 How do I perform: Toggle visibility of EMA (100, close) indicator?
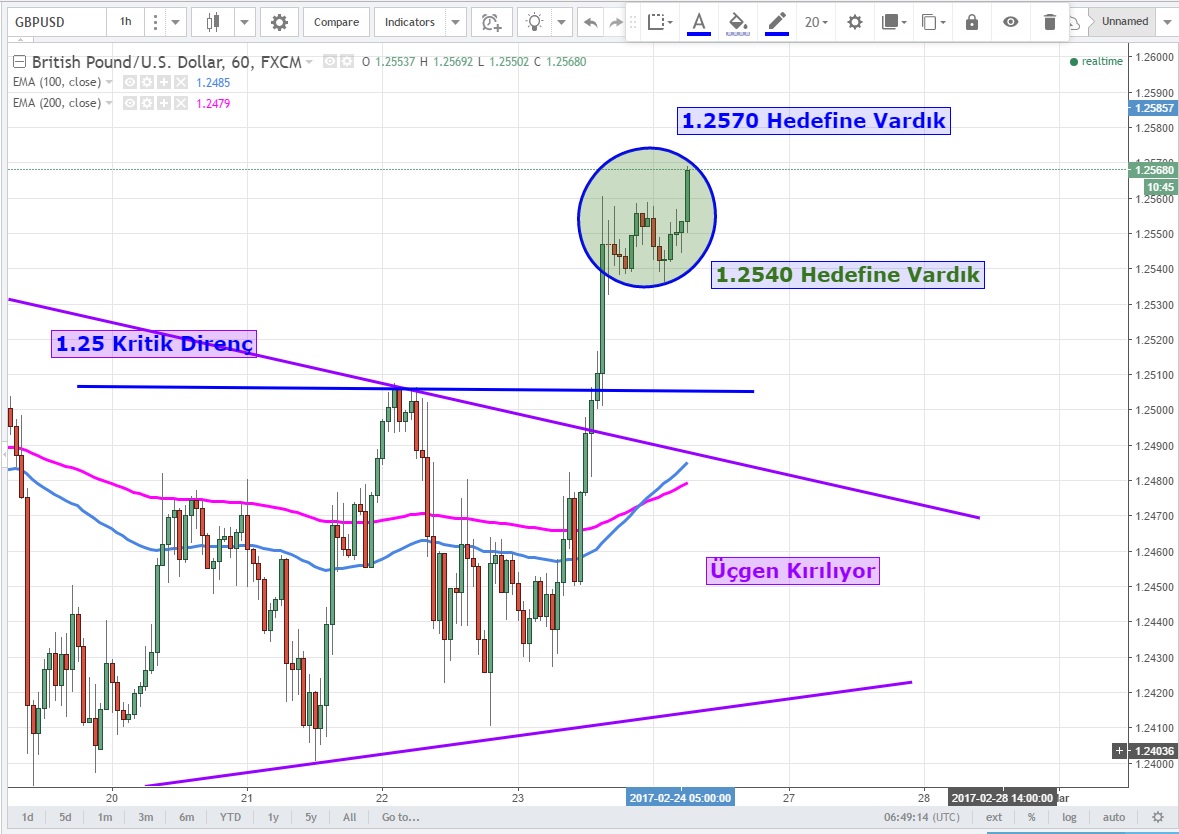tap(130, 82)
